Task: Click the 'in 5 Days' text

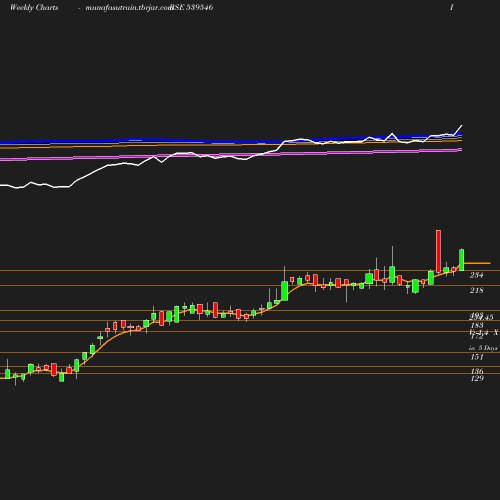Action: pyautogui.click(x=483, y=348)
